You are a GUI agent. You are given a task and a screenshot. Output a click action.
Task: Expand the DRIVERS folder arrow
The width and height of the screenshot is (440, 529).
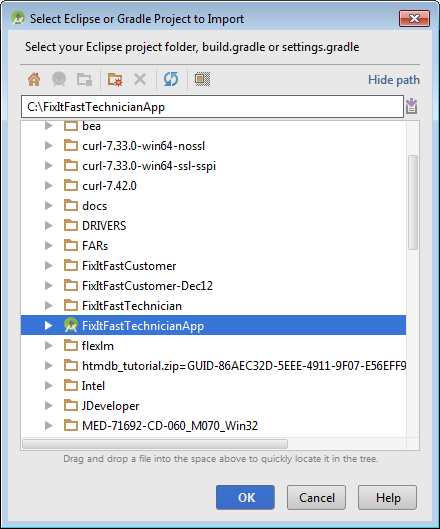(49, 225)
